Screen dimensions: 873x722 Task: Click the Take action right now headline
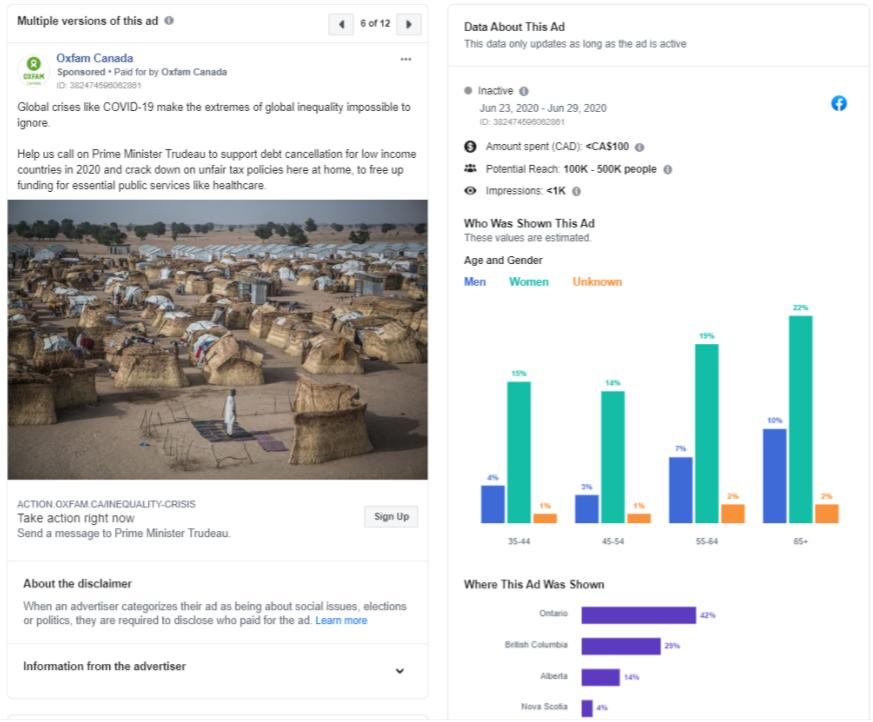point(76,518)
